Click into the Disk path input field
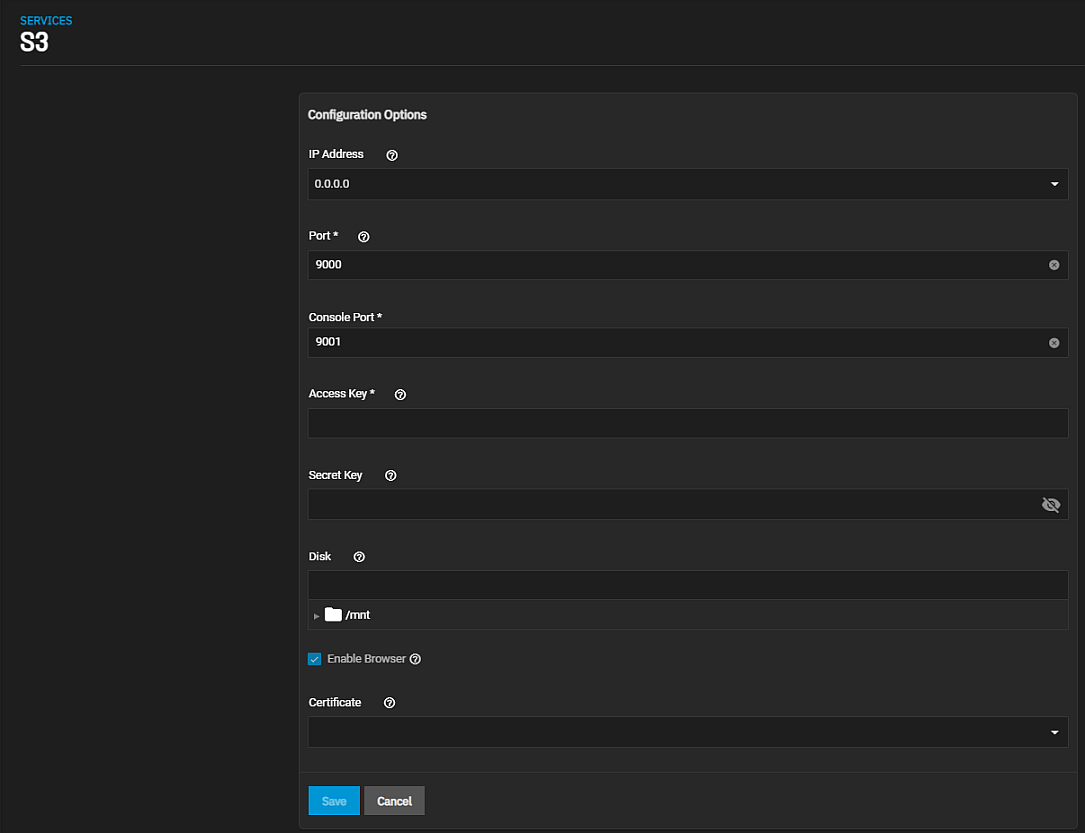This screenshot has height=833, width=1085. click(x=688, y=585)
